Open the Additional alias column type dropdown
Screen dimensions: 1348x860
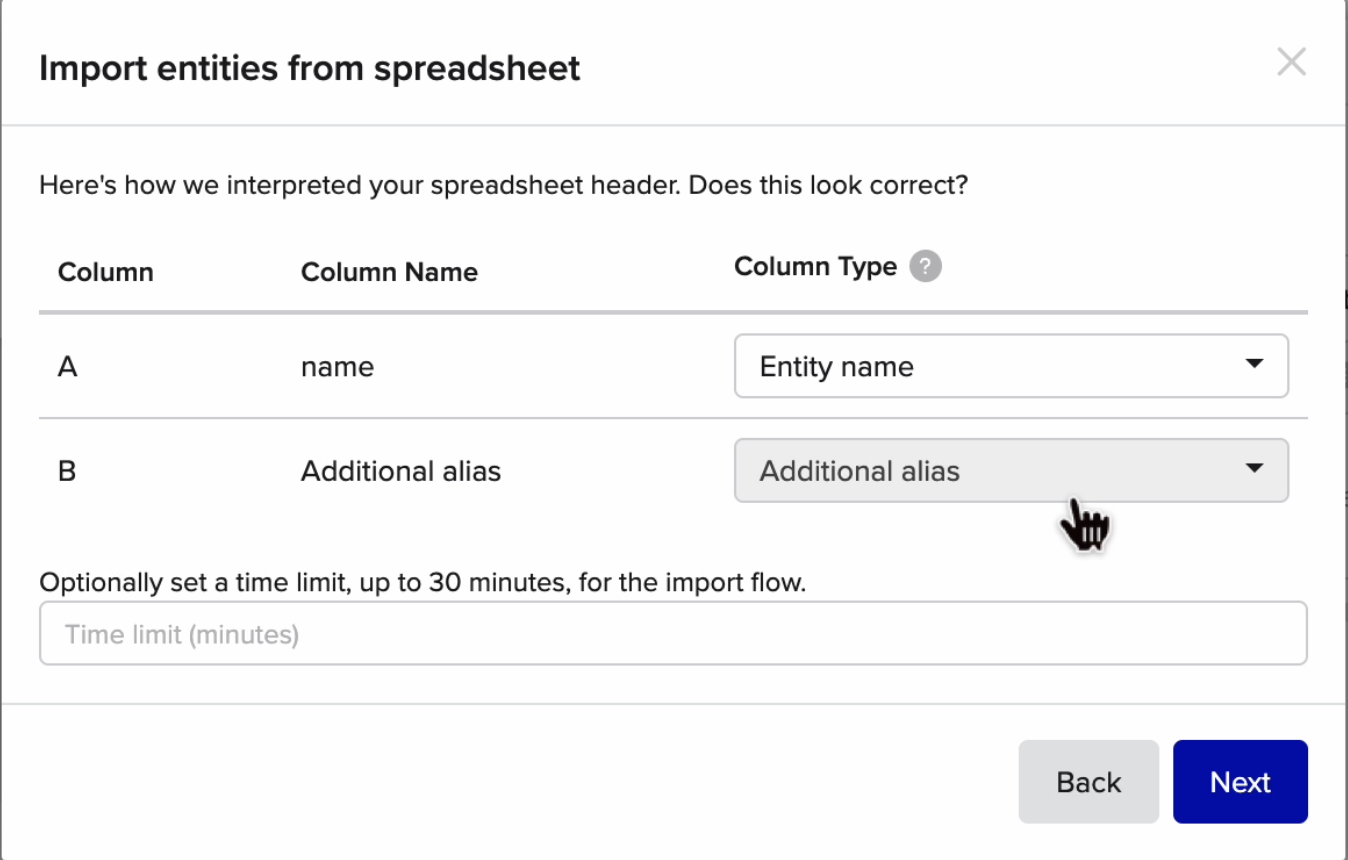point(1011,470)
